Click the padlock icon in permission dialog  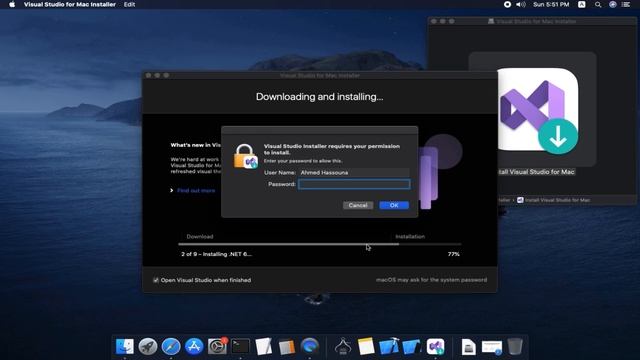pos(245,156)
